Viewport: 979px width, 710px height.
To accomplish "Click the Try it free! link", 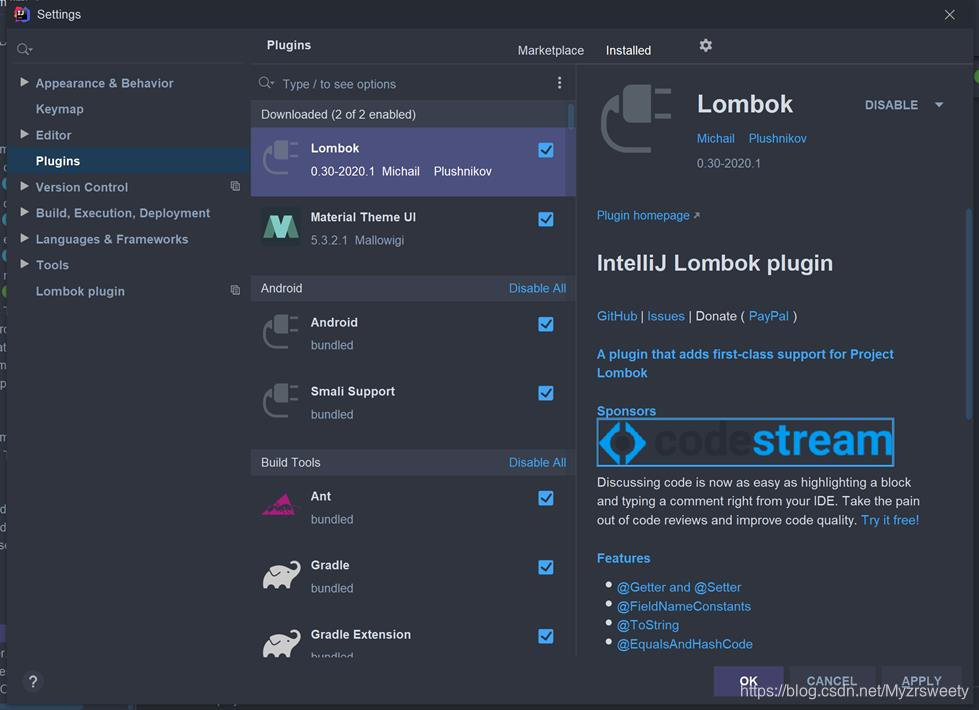I will click(x=890, y=520).
